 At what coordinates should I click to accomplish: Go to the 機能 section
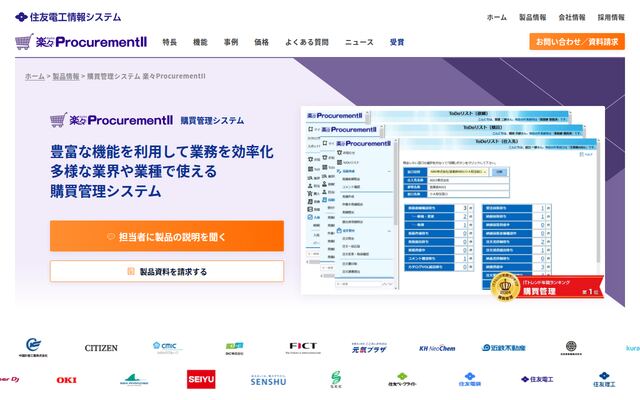coord(200,42)
